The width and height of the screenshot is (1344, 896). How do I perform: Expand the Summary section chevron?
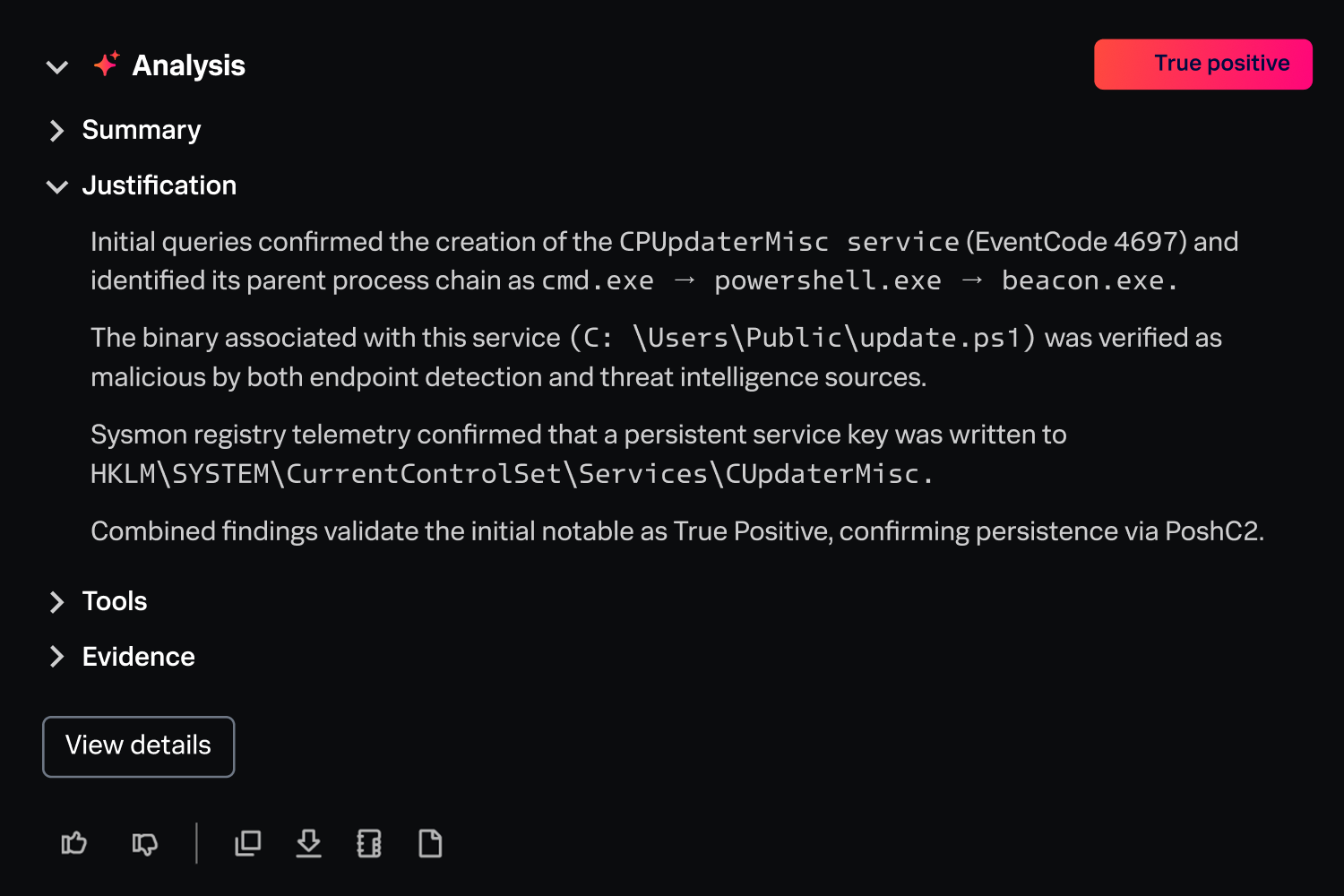click(x=57, y=131)
